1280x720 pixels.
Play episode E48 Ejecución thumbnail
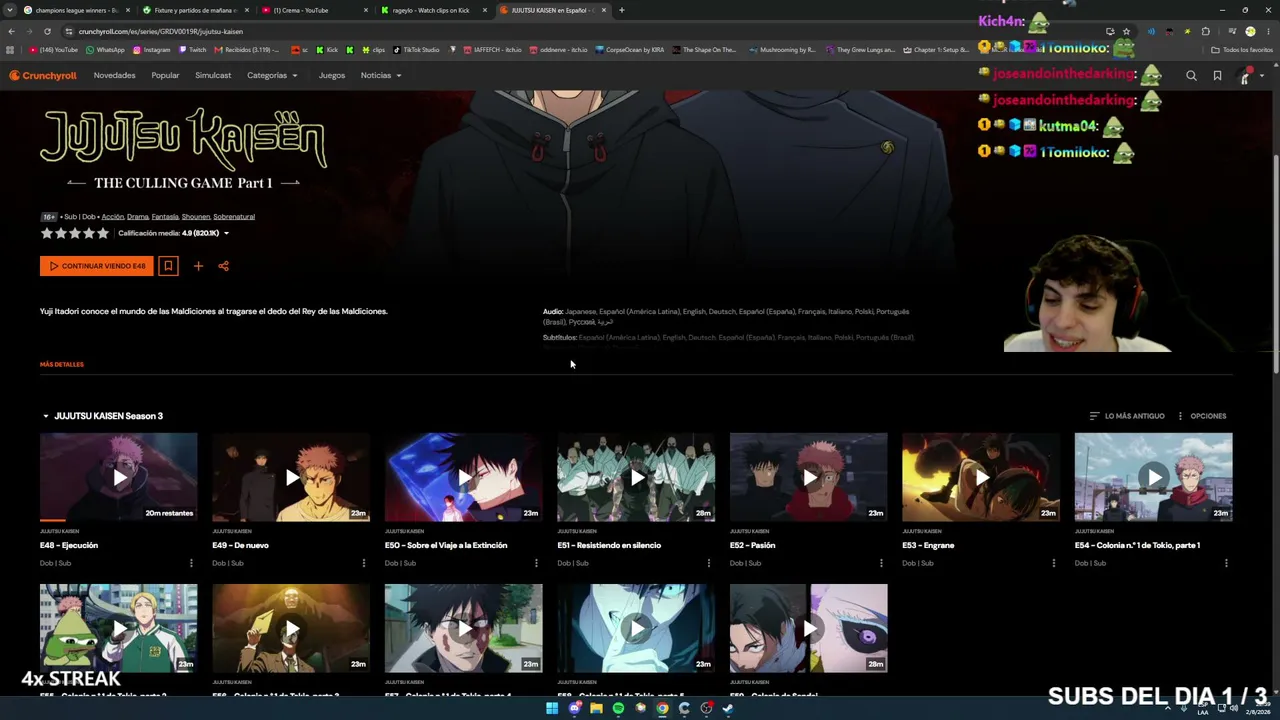click(119, 477)
